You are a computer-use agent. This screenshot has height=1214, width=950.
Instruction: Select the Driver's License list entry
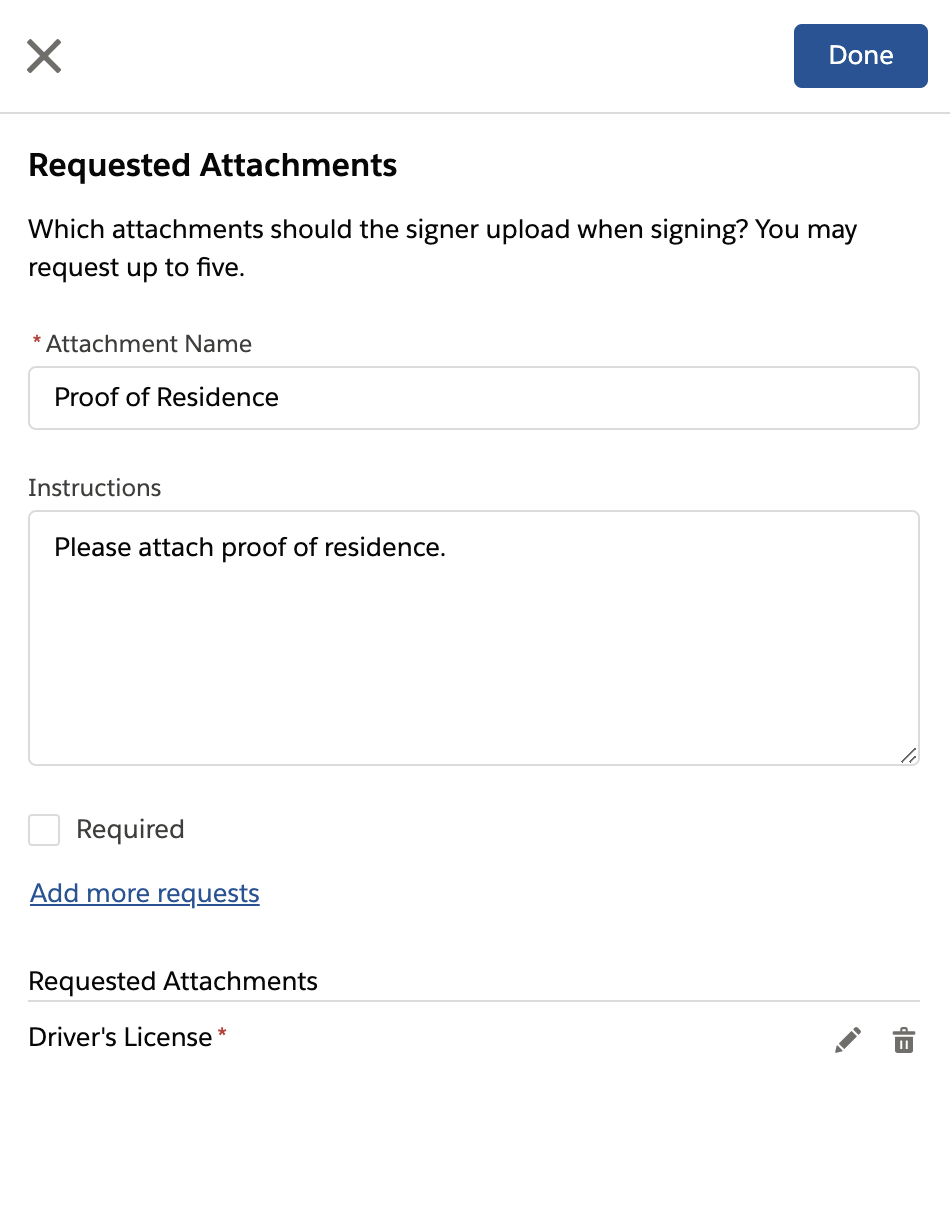pos(120,1038)
